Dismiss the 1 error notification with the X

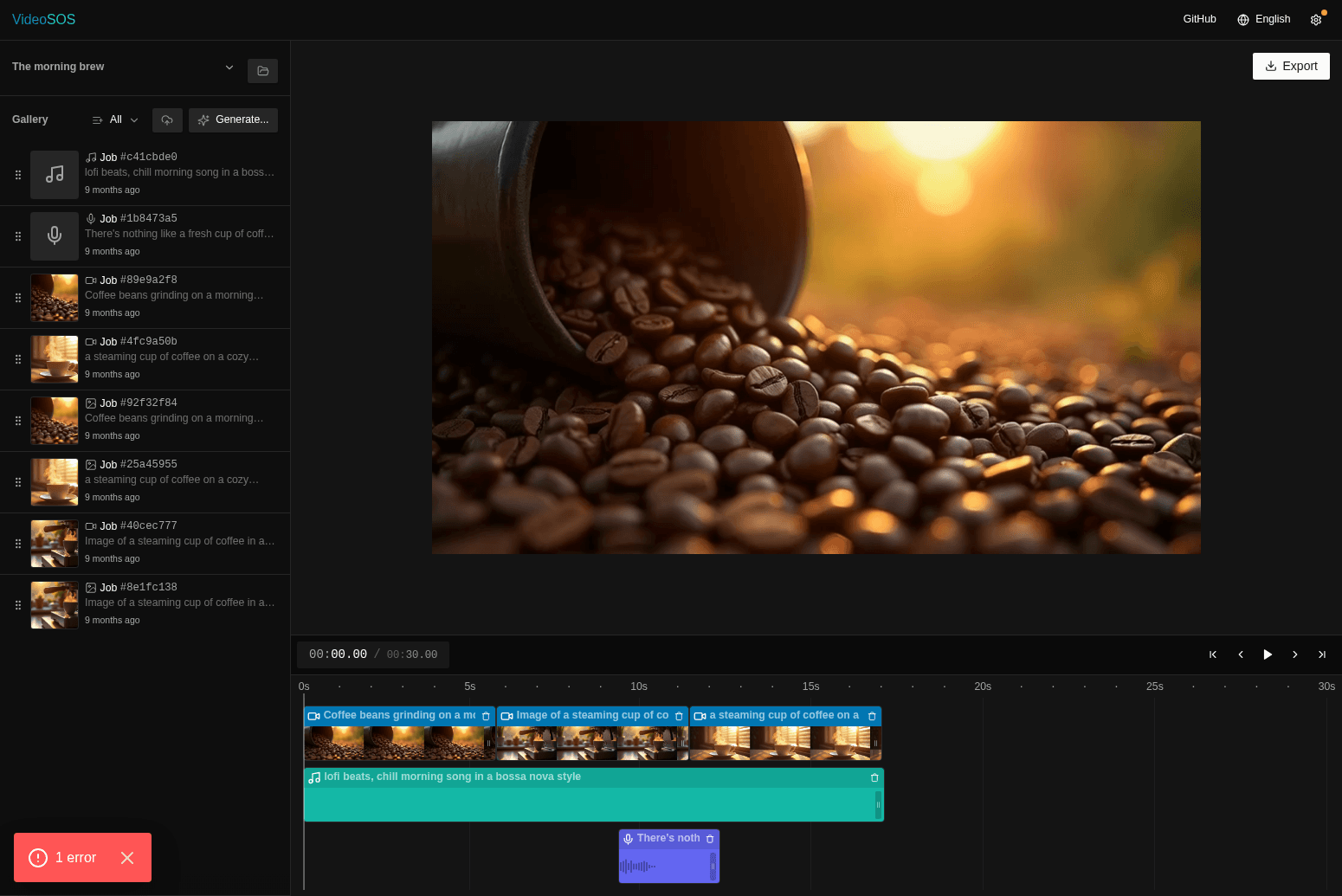127,858
